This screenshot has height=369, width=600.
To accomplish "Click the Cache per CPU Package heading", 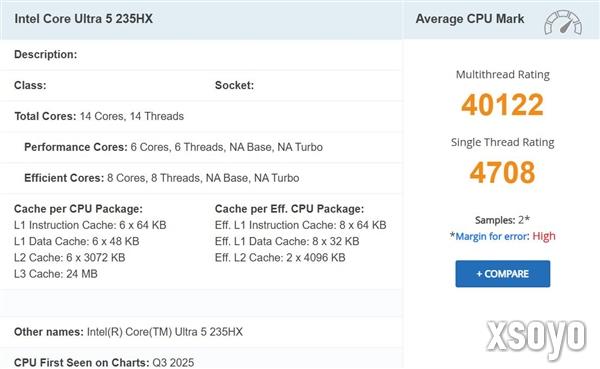I will pyautogui.click(x=78, y=209).
